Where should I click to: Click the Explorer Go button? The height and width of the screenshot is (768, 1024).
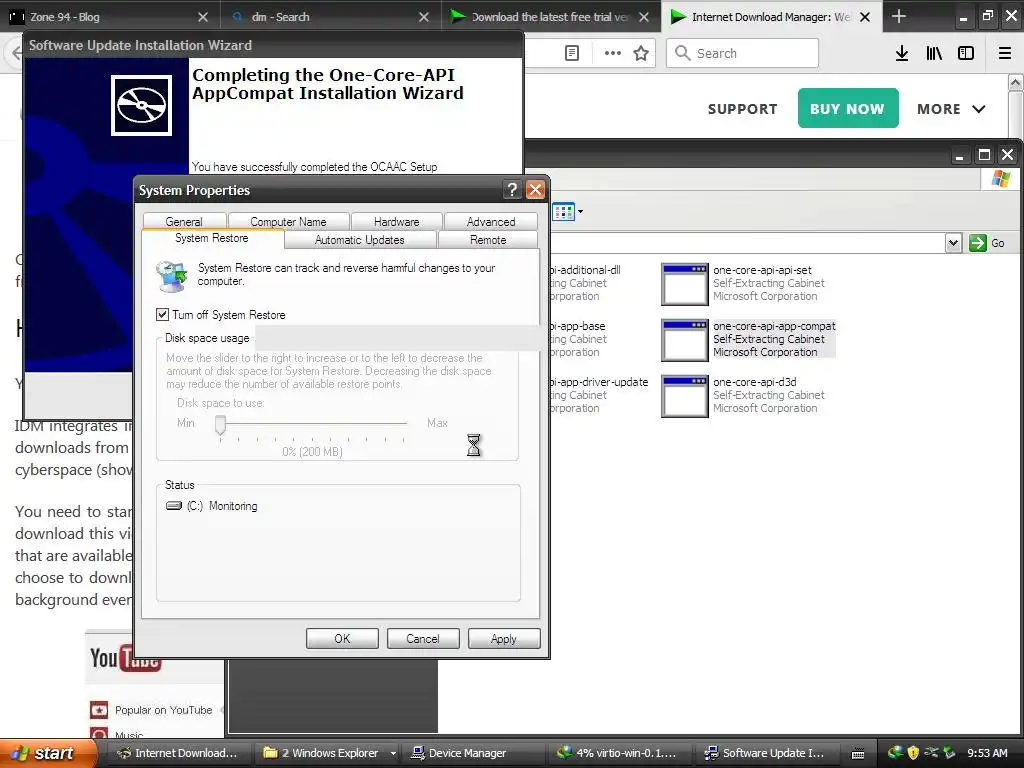point(987,243)
